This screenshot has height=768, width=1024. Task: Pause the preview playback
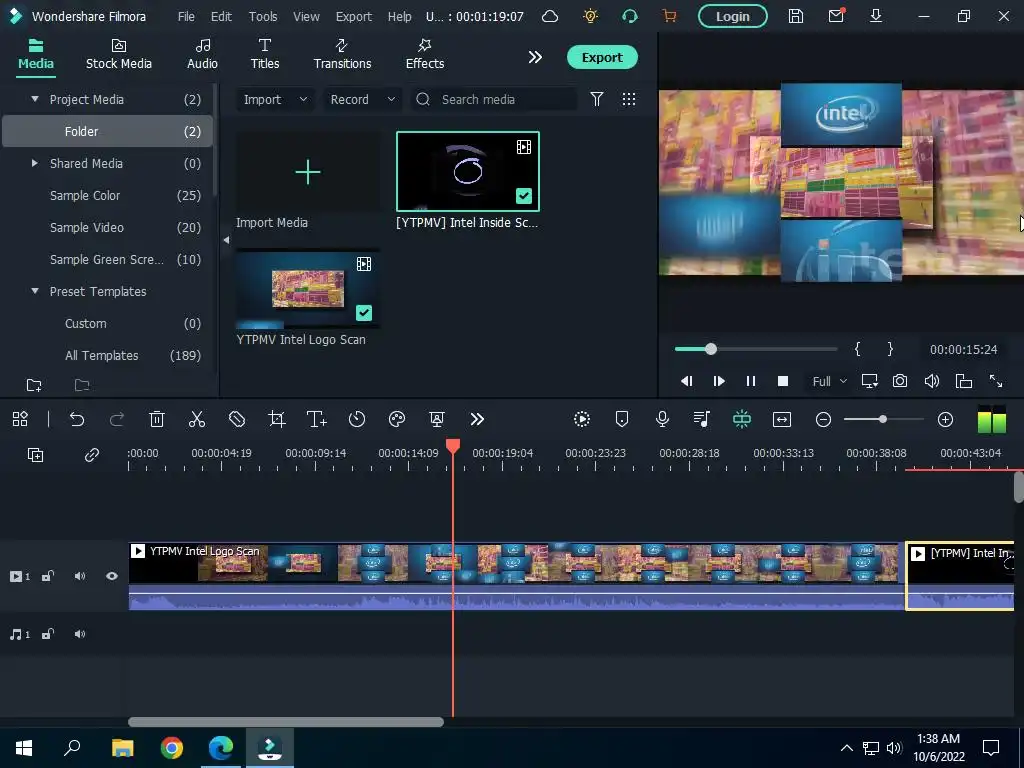[x=751, y=381]
